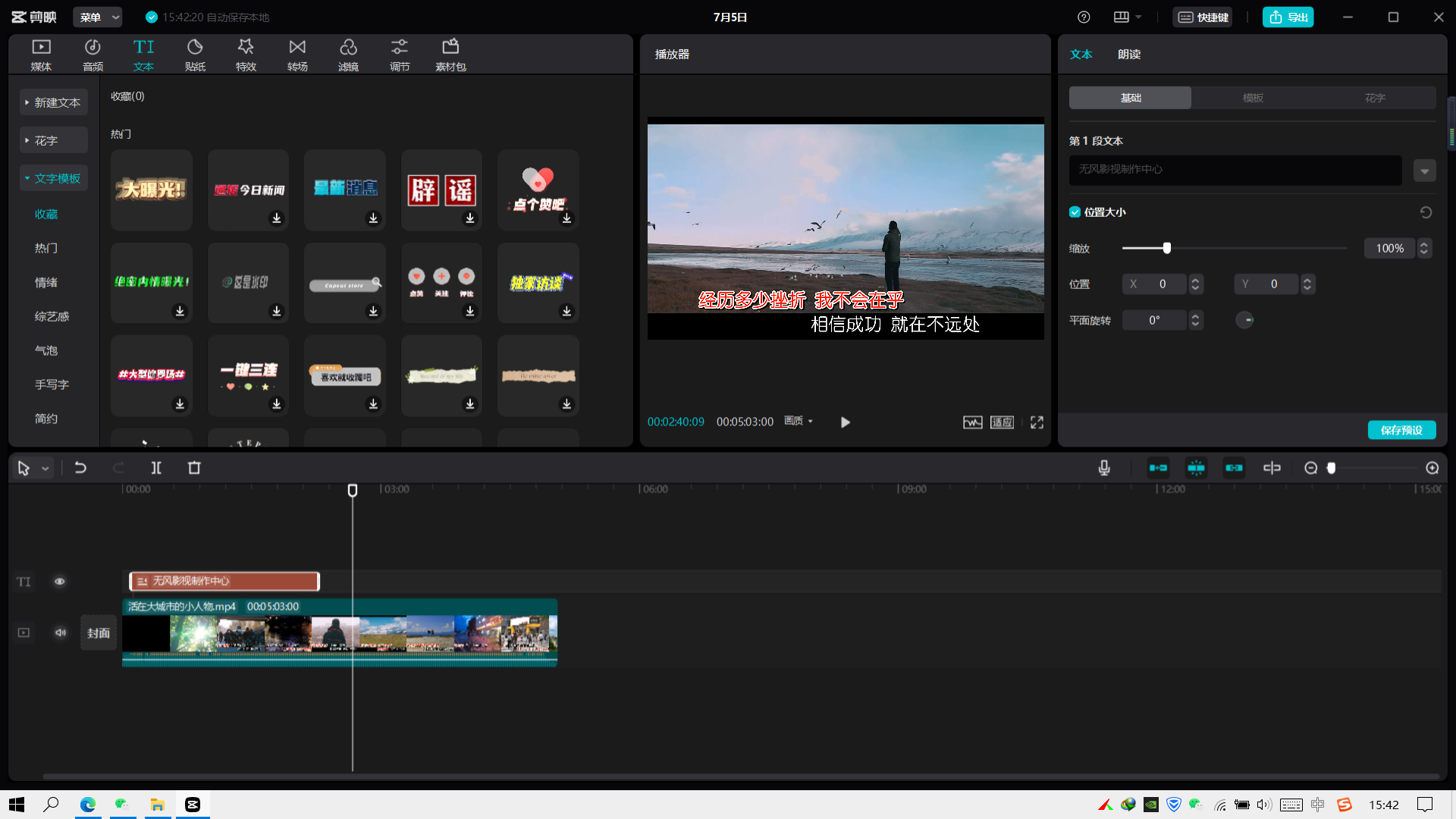
Task: Select 手写字 template category
Action: (x=52, y=384)
